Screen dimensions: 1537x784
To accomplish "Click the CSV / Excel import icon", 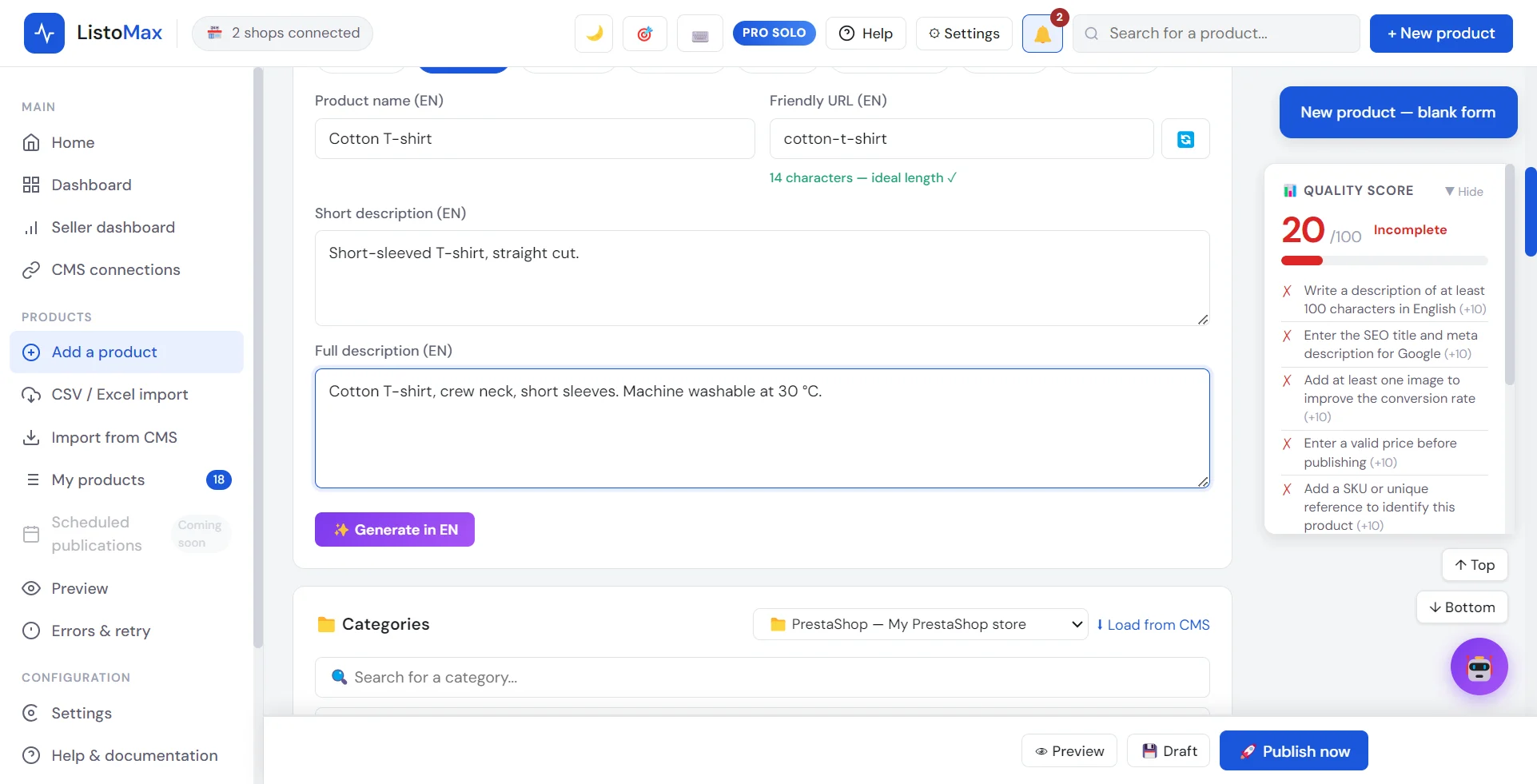I will [x=31, y=395].
